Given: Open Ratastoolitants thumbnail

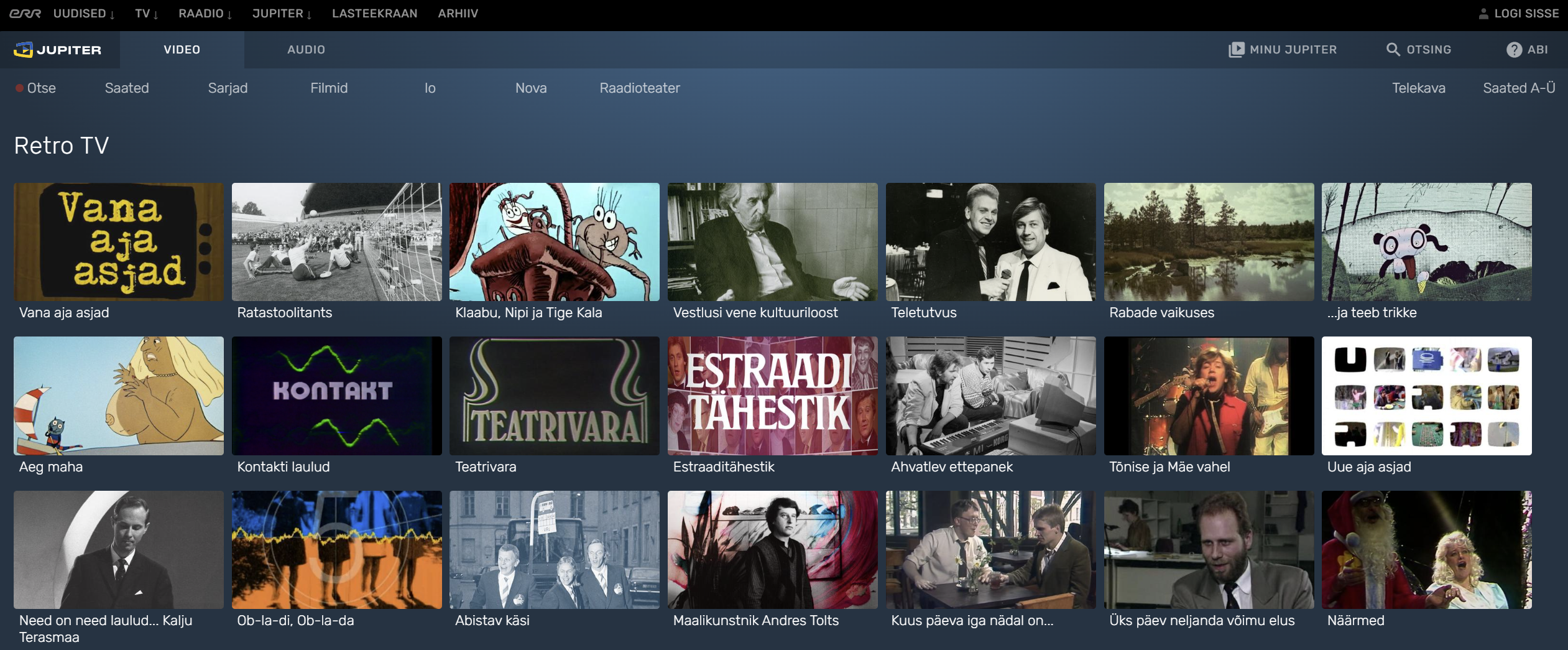Looking at the screenshot, I should click(337, 242).
